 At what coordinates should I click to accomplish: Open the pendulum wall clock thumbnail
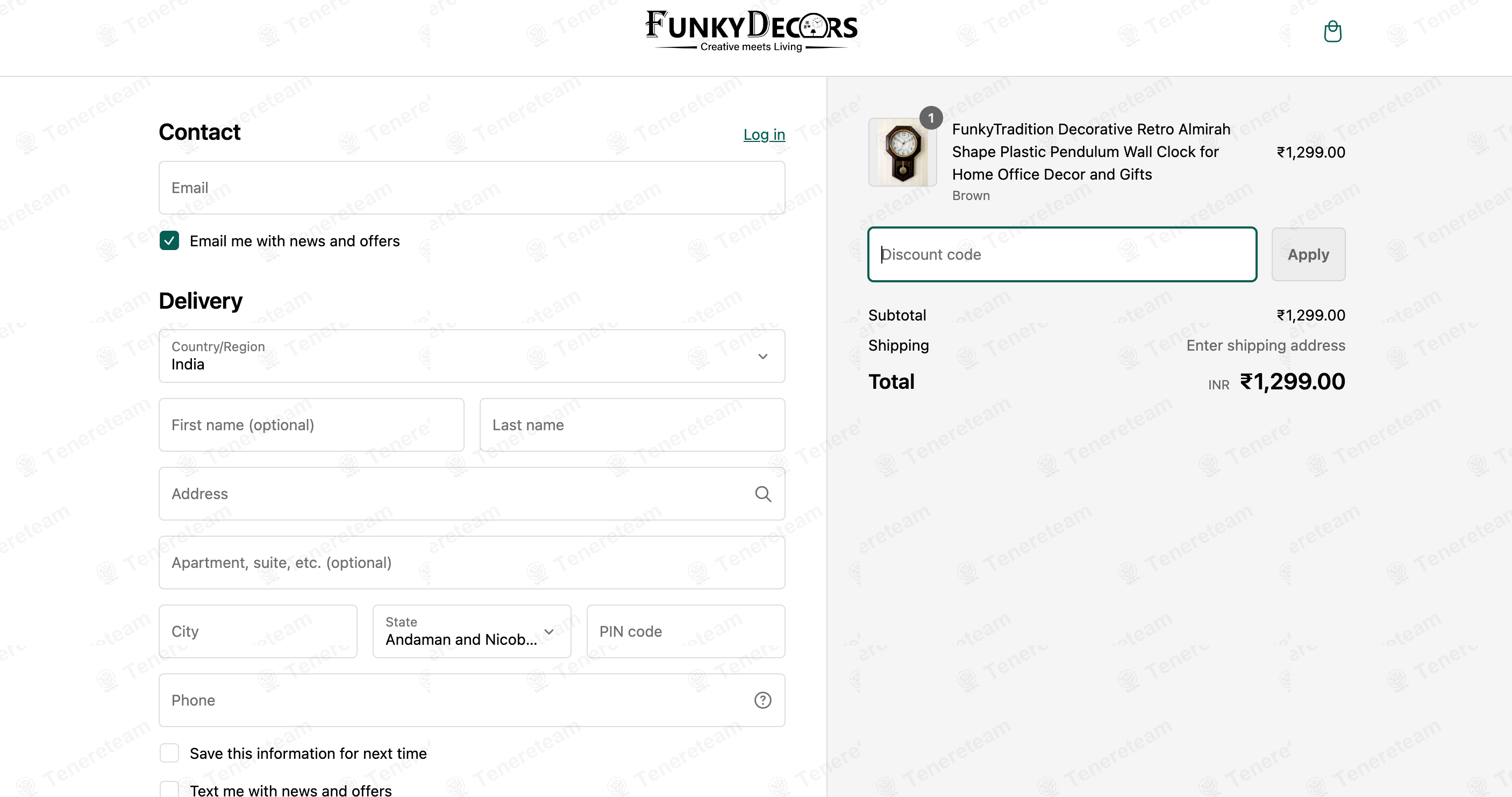pyautogui.click(x=902, y=153)
